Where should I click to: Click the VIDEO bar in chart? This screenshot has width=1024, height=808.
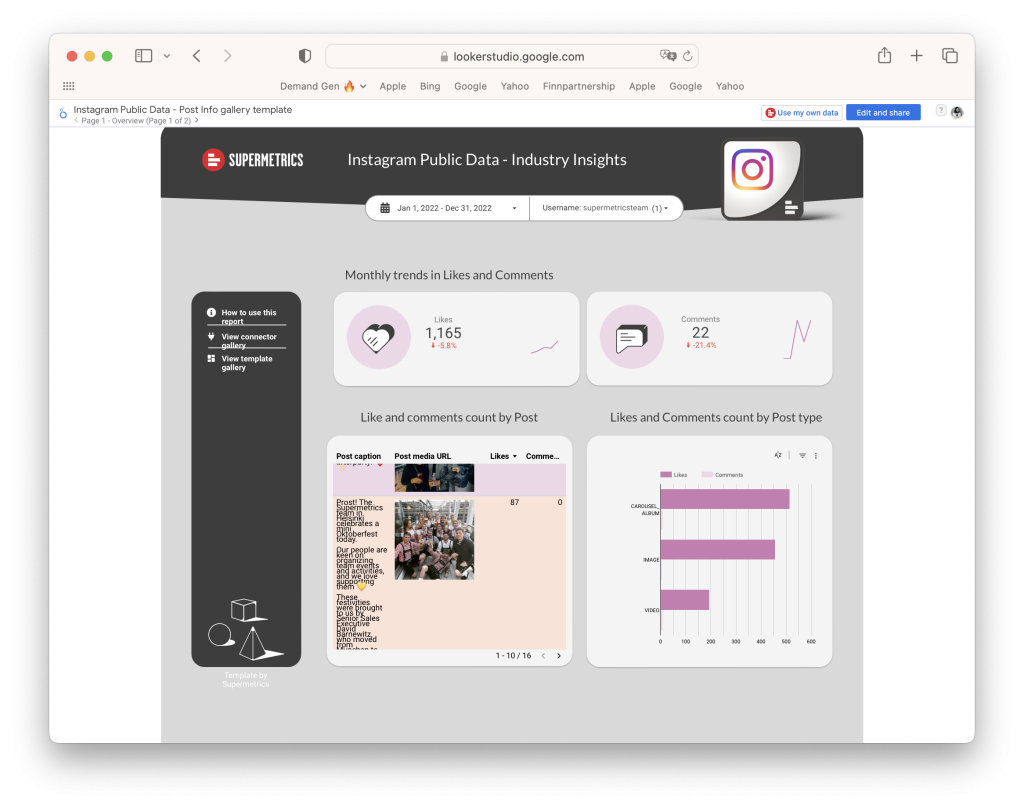click(x=685, y=600)
